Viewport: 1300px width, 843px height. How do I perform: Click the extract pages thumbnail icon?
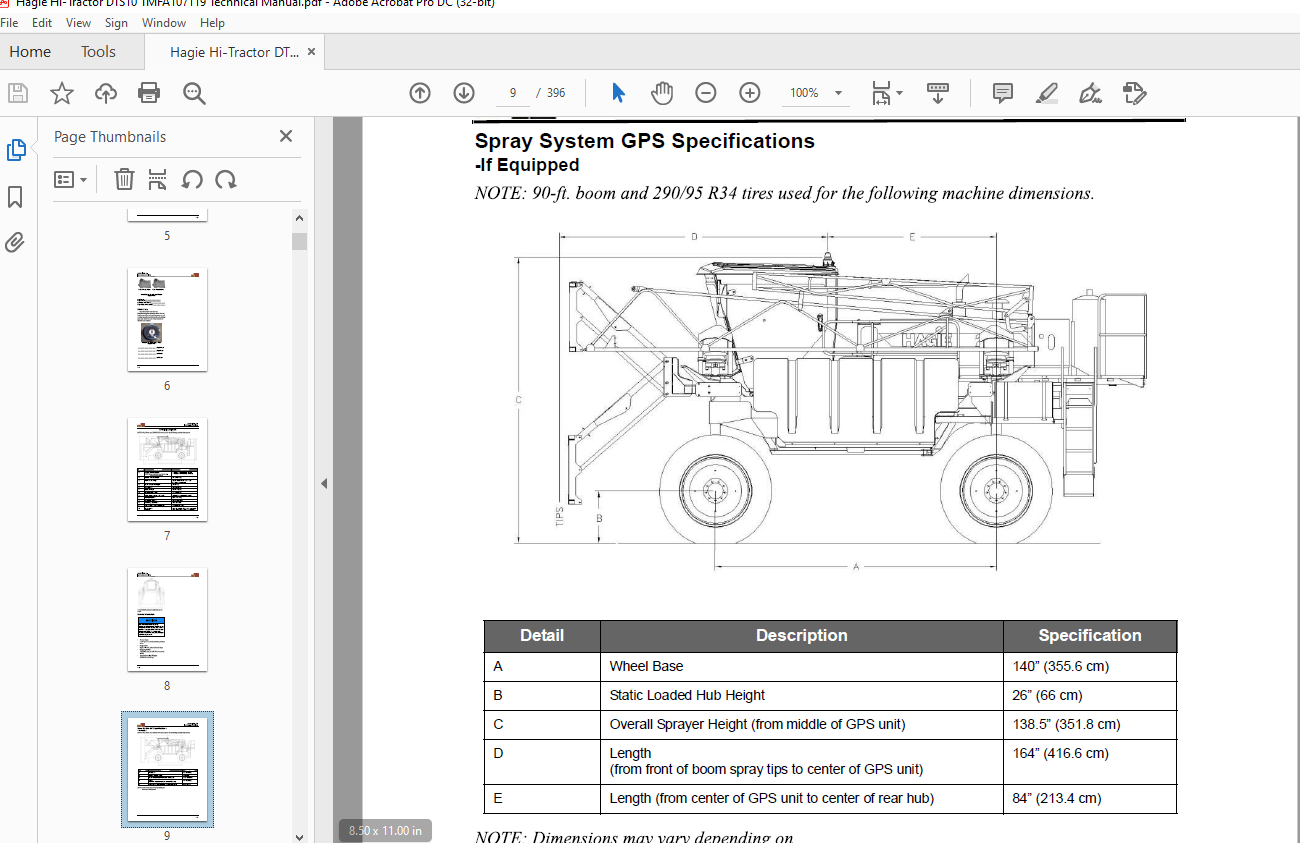coord(158,180)
